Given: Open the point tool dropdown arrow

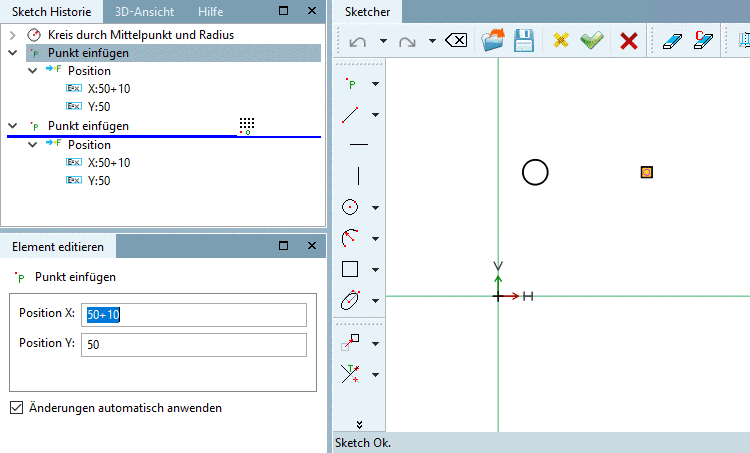Looking at the screenshot, I should coord(375,84).
